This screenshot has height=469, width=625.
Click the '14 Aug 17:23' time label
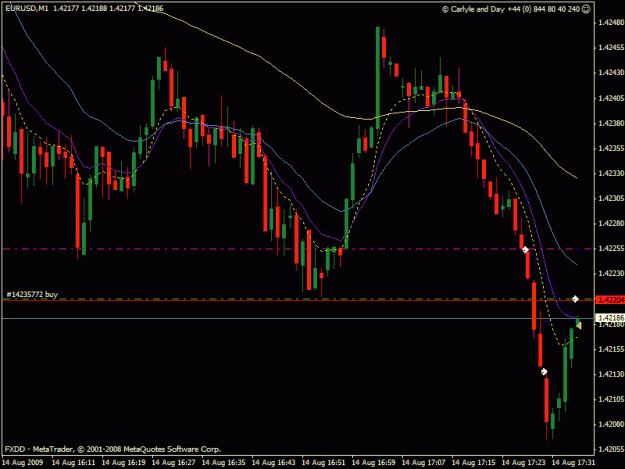(x=524, y=463)
